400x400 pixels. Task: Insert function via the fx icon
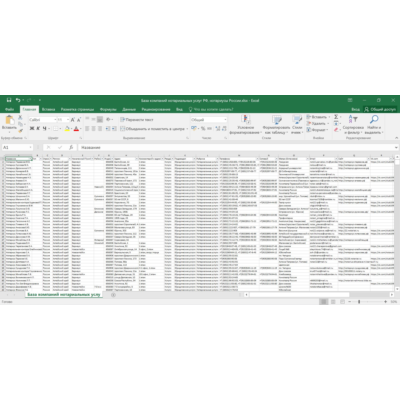coord(71,147)
